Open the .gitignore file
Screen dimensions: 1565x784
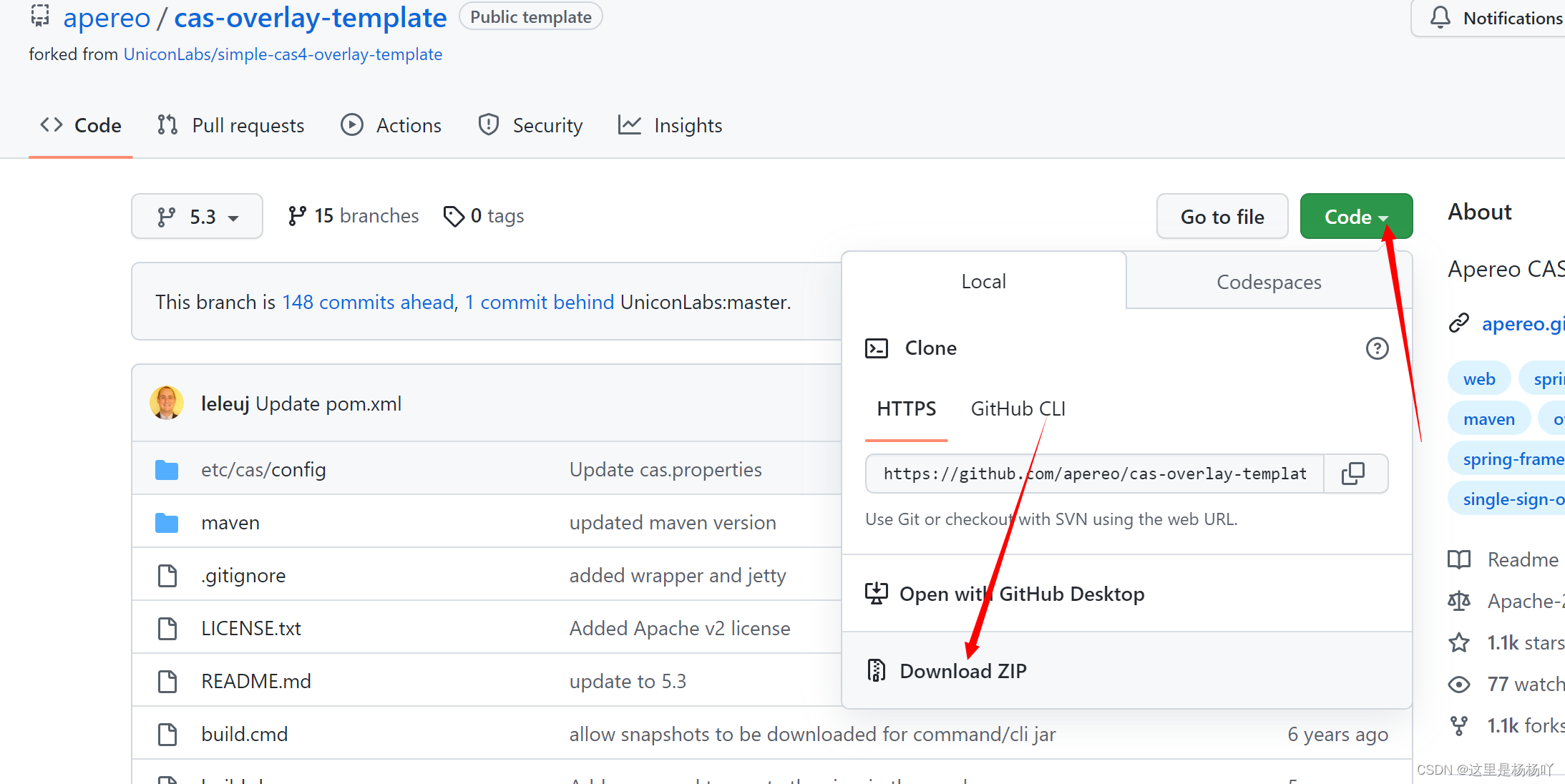(x=243, y=575)
